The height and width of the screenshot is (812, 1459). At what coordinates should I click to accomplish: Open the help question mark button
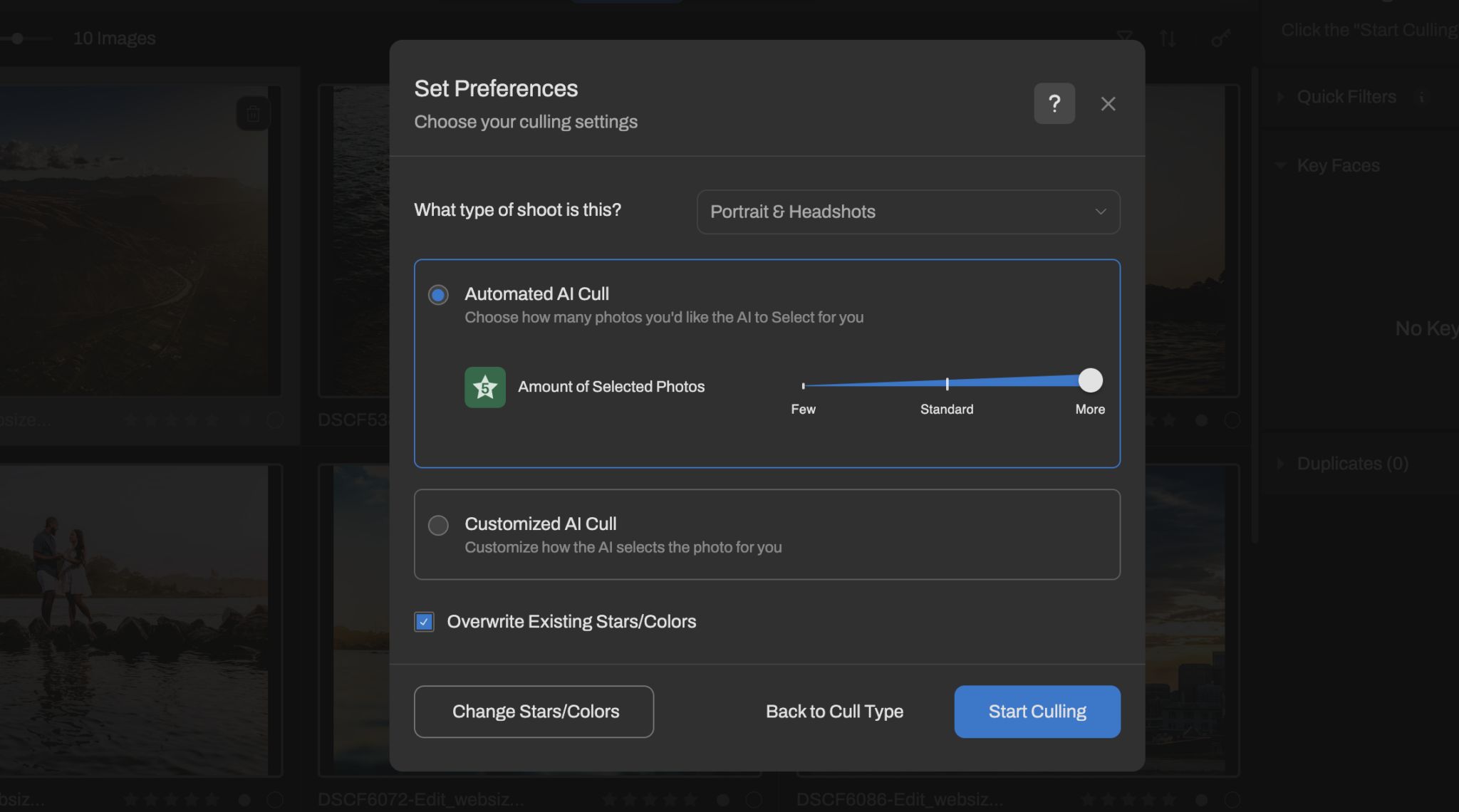coord(1054,104)
